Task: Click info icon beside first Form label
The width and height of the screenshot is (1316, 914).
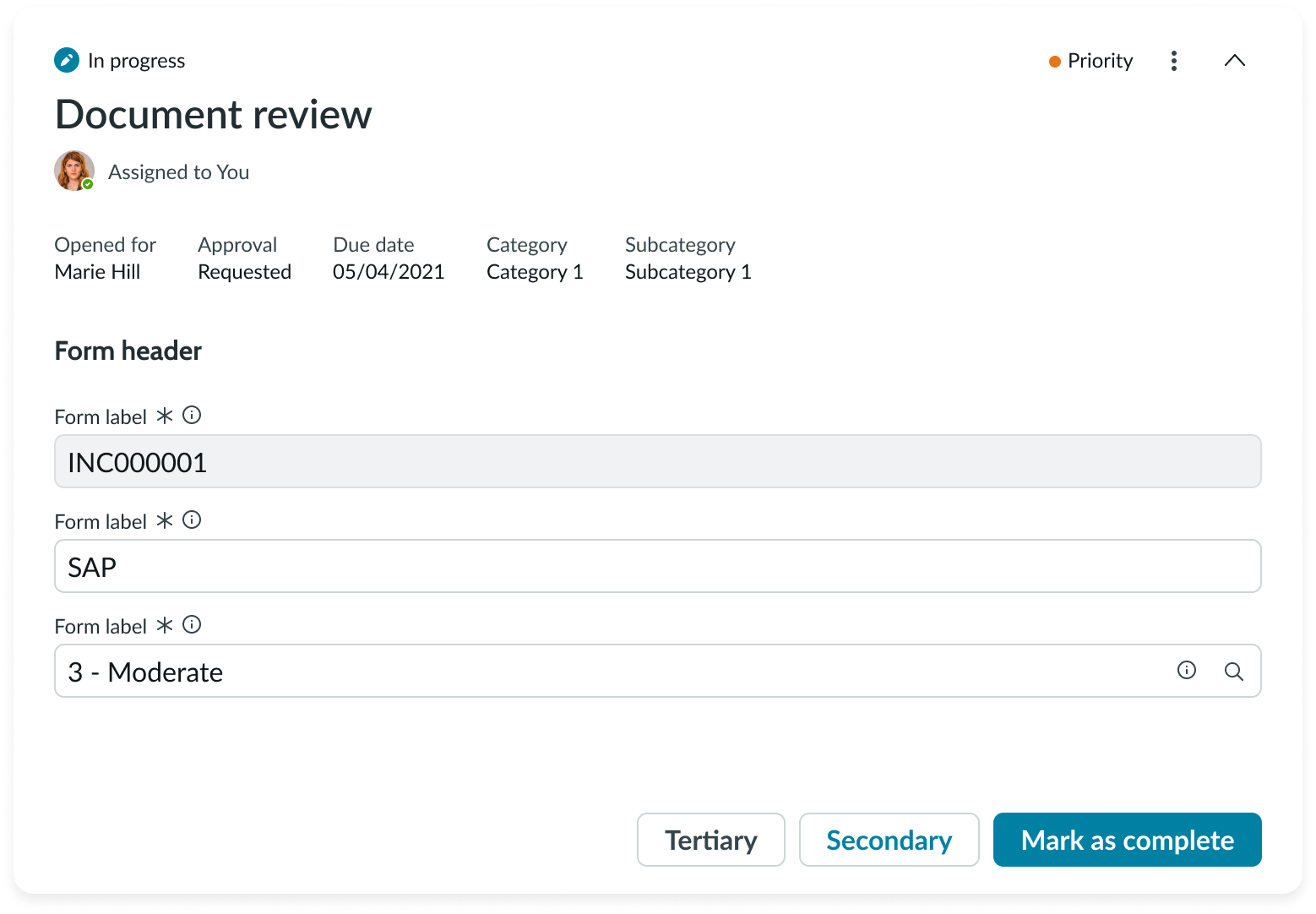Action: [192, 415]
